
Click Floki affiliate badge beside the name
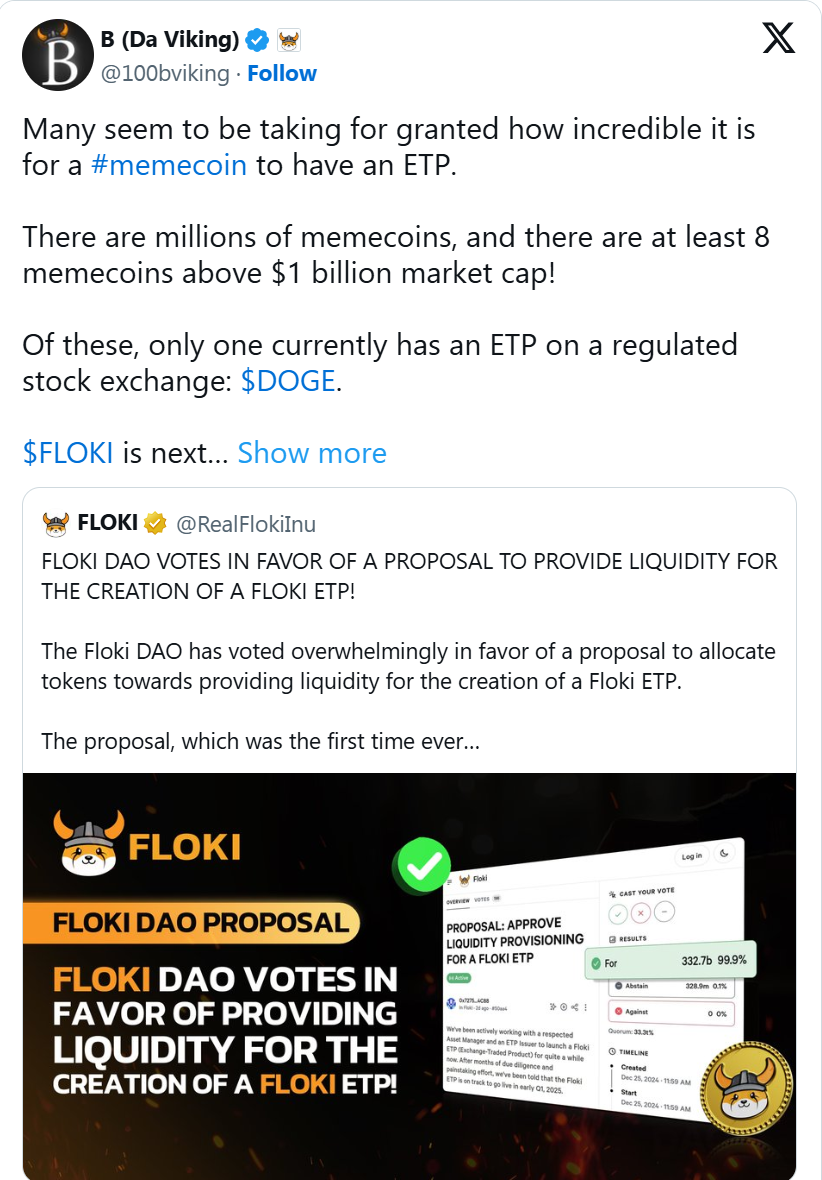(288, 41)
